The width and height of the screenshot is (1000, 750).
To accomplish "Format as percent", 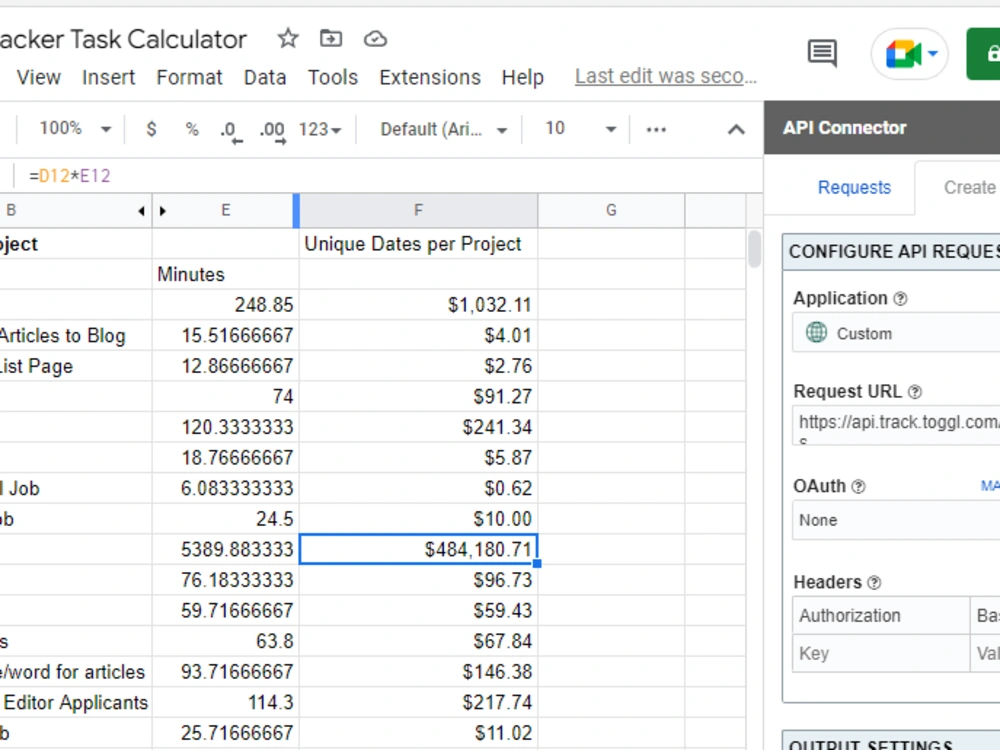I will point(192,129).
